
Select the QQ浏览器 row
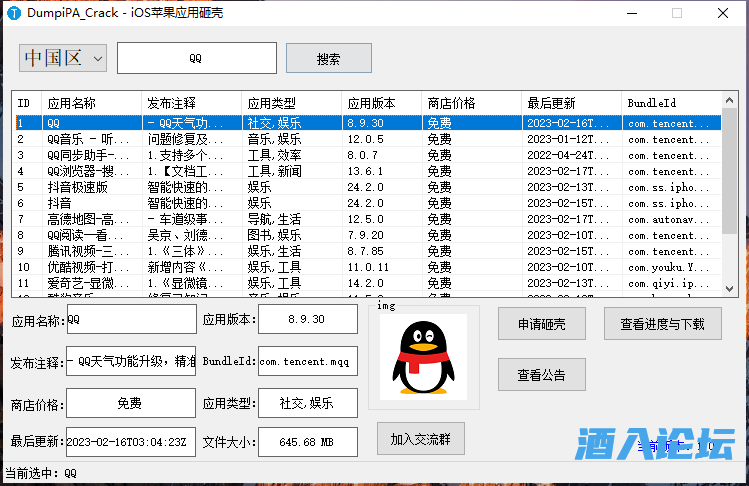(x=368, y=171)
